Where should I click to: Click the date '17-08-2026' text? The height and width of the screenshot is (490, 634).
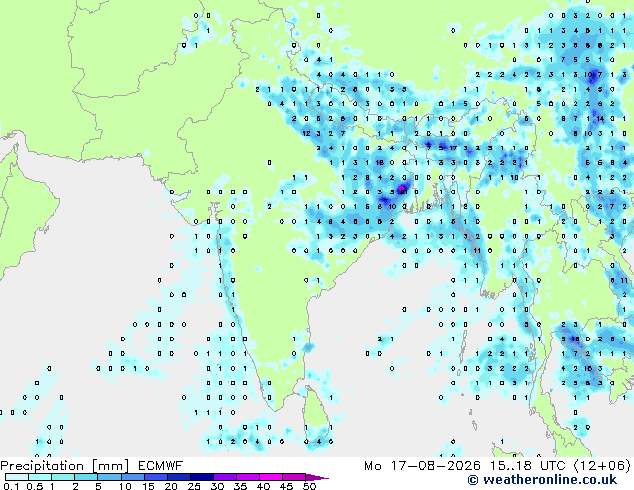click(x=435, y=466)
